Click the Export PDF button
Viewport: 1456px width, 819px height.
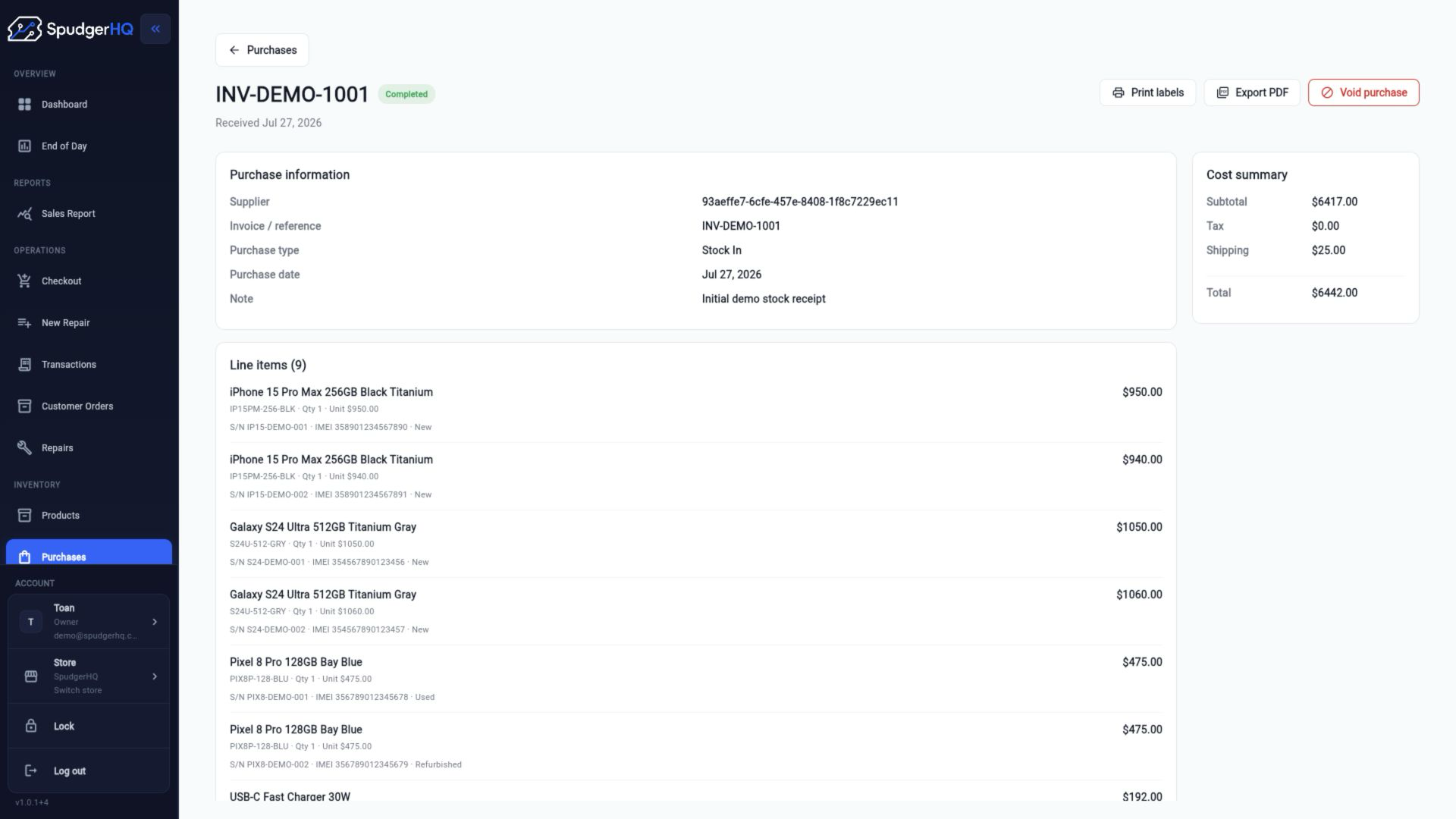(1252, 93)
